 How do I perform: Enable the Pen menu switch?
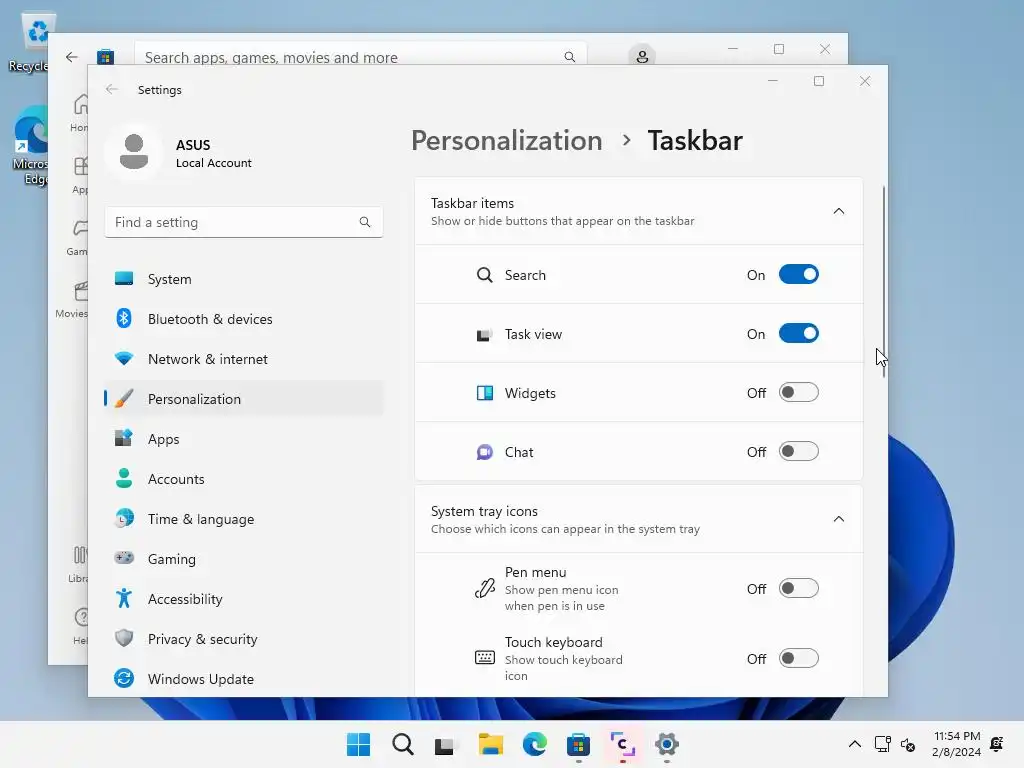(798, 588)
